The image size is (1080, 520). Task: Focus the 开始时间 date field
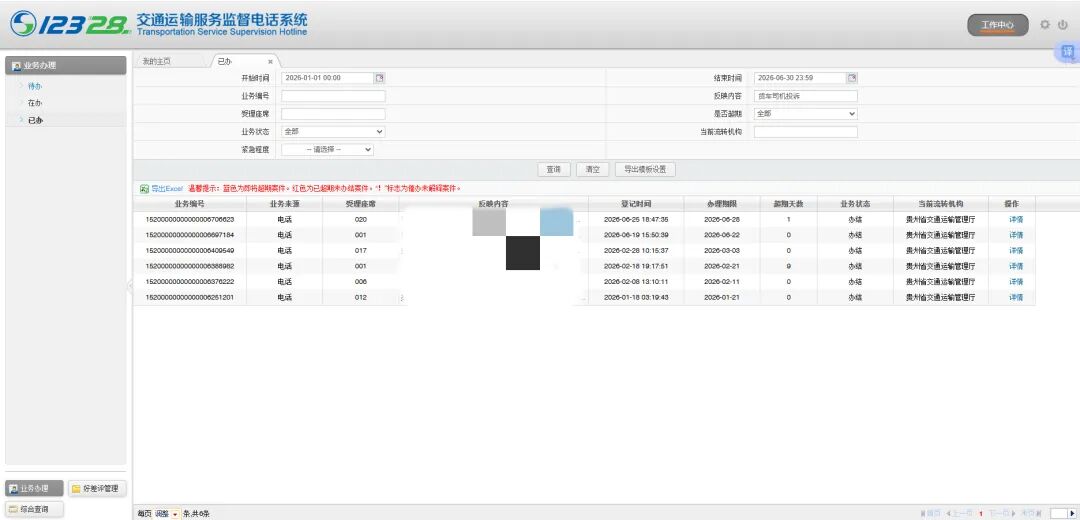click(x=328, y=78)
